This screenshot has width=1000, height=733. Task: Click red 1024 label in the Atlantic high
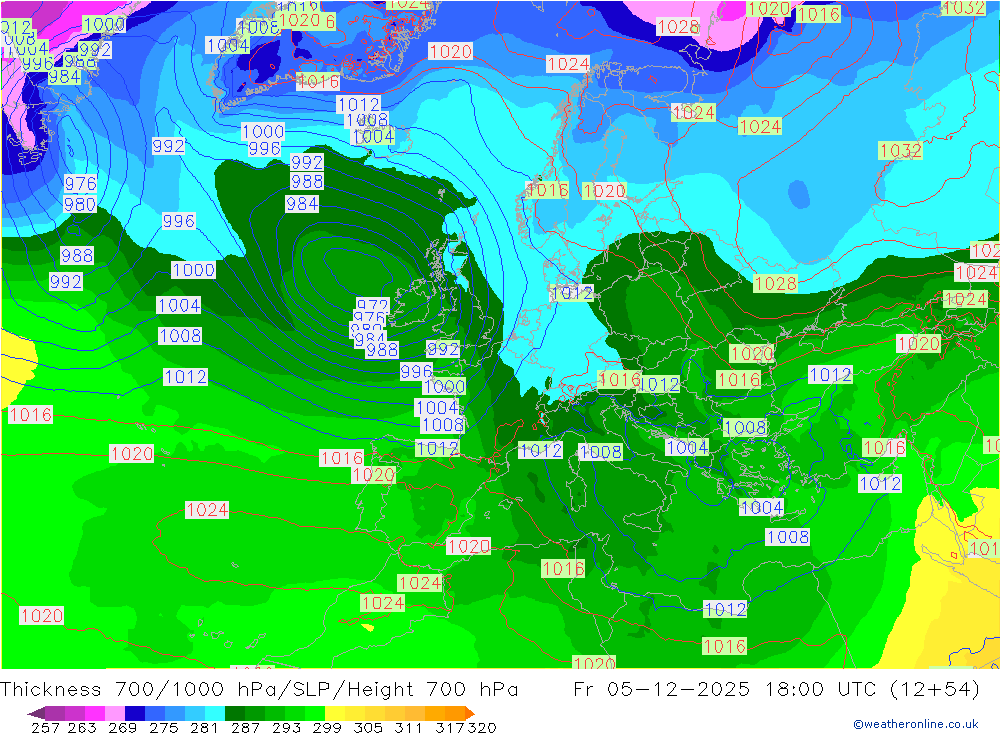pos(207,510)
